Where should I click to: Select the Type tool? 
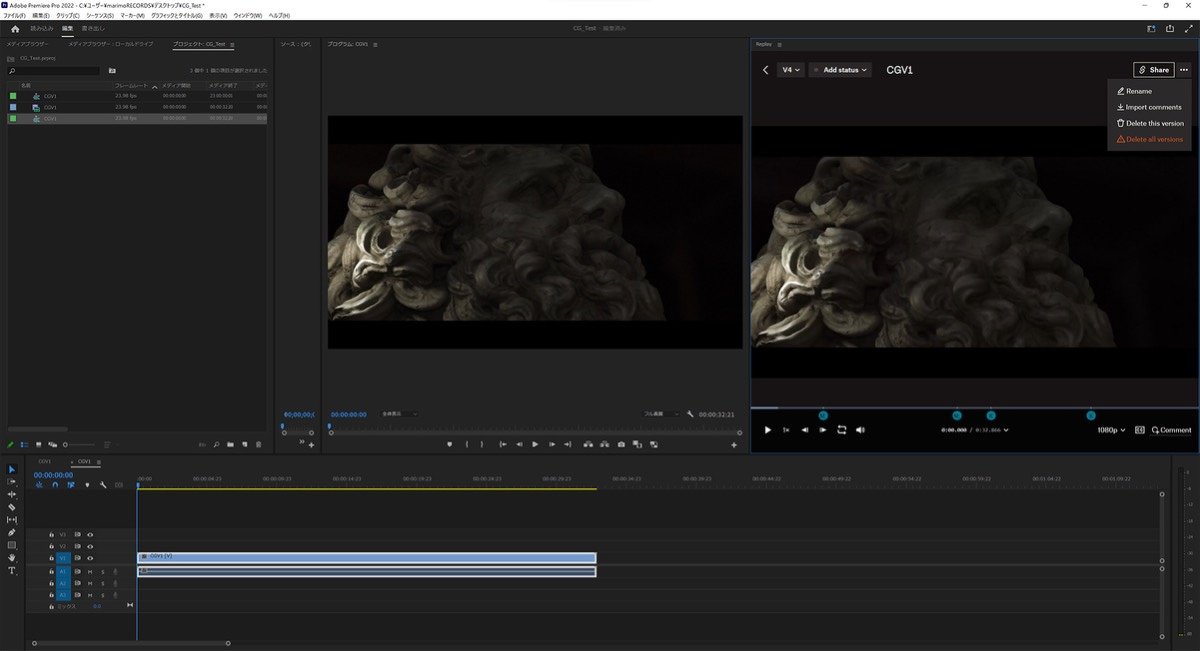(x=12, y=570)
